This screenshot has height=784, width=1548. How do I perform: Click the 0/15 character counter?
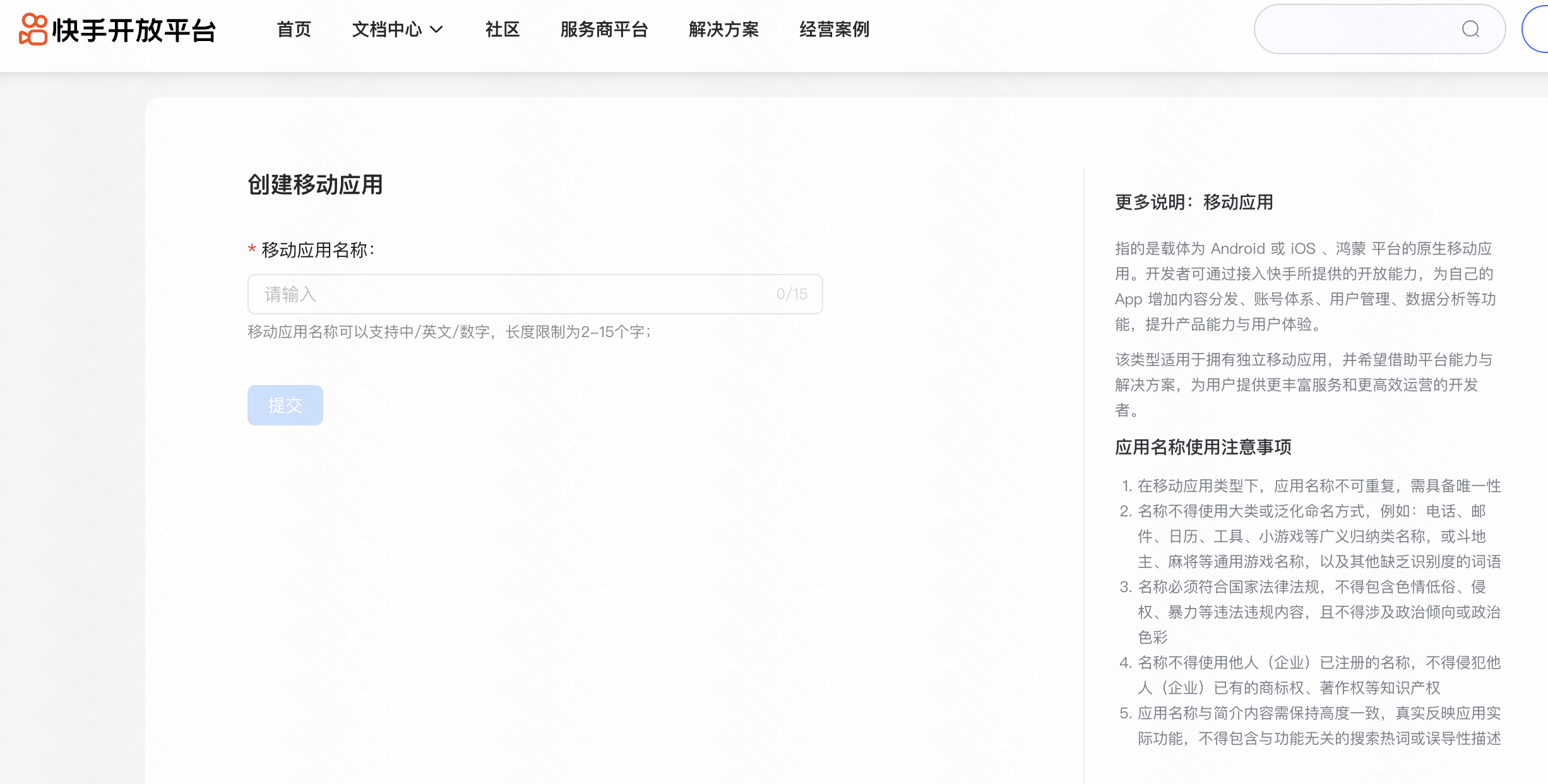[x=792, y=294]
